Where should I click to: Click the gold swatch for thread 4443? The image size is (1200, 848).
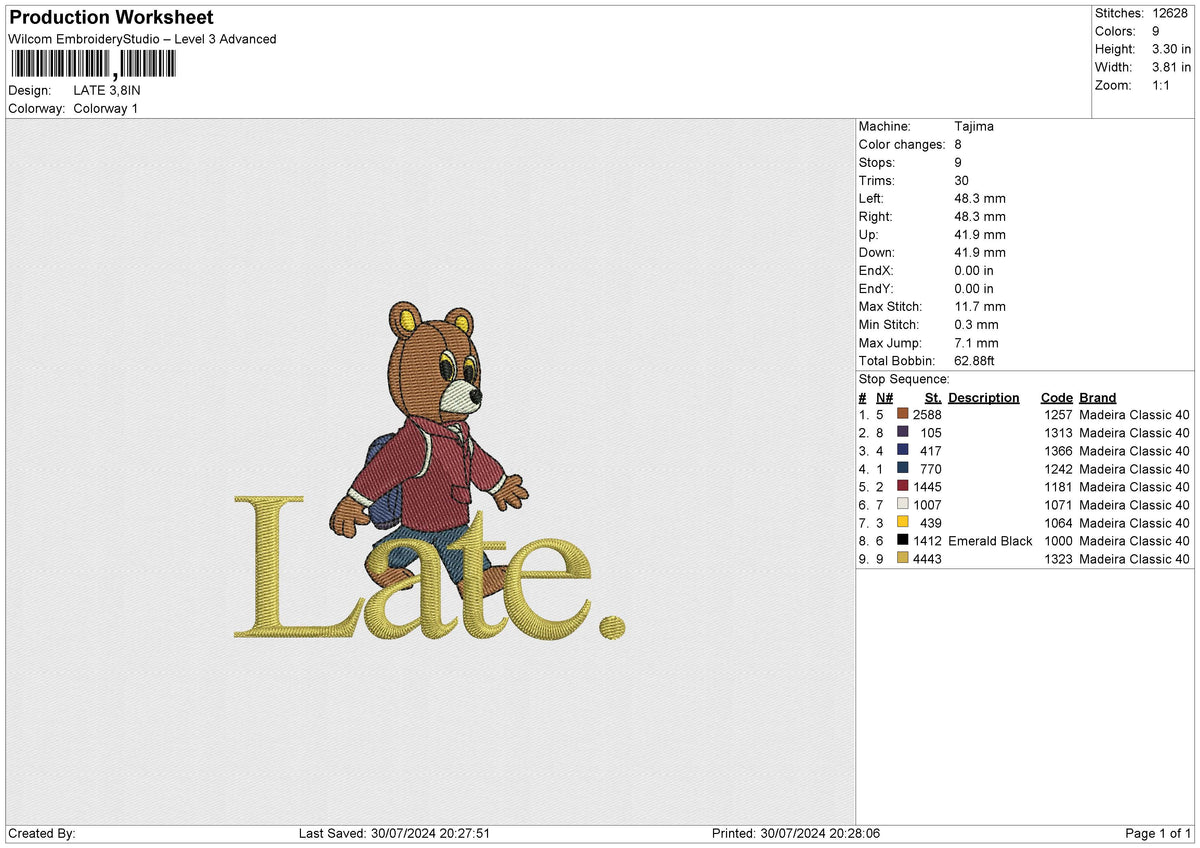903,559
